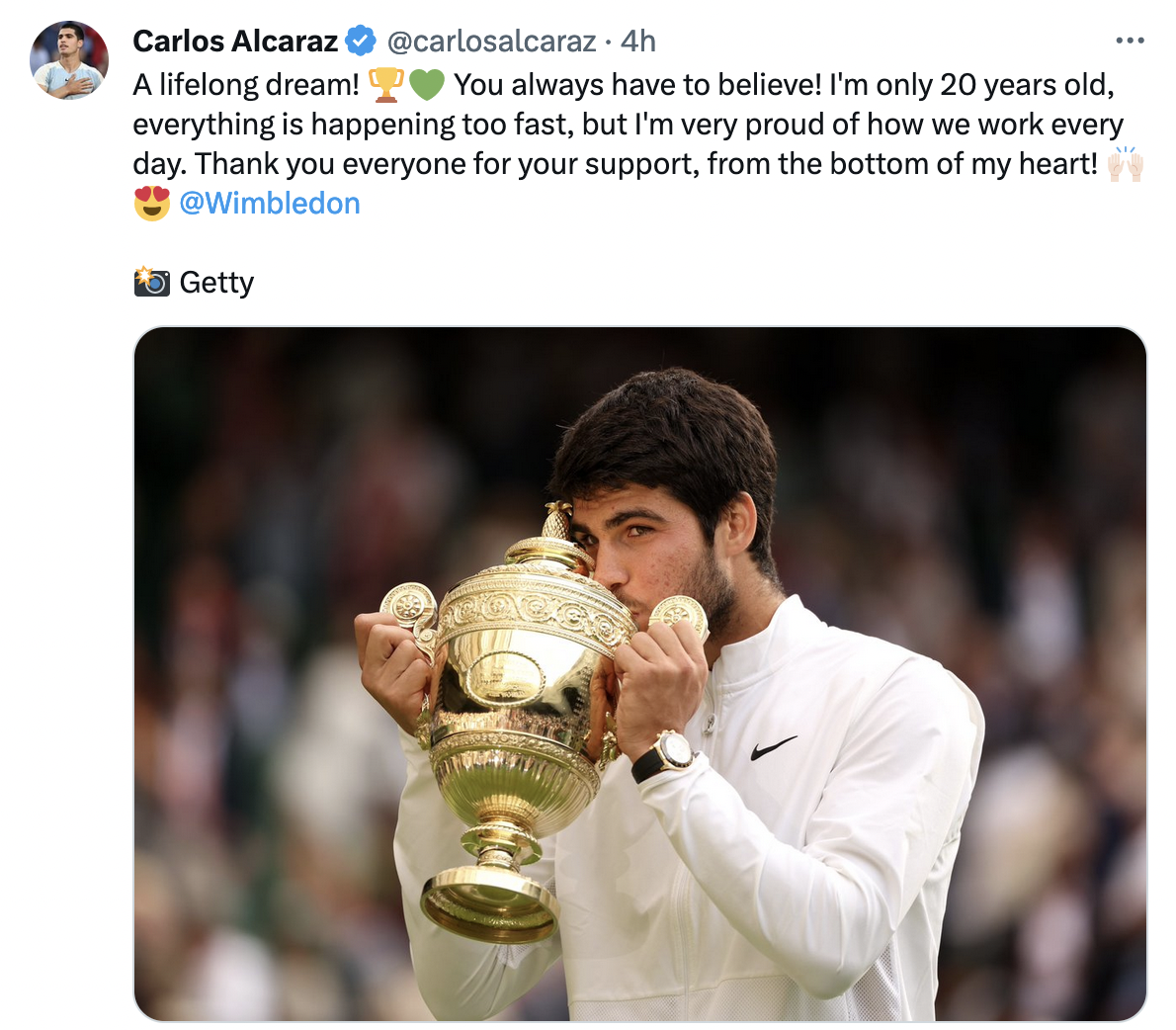Click Carlos Alcaraz's round profile avatar
Screen dimensions: 1176x1030
[x=69, y=60]
